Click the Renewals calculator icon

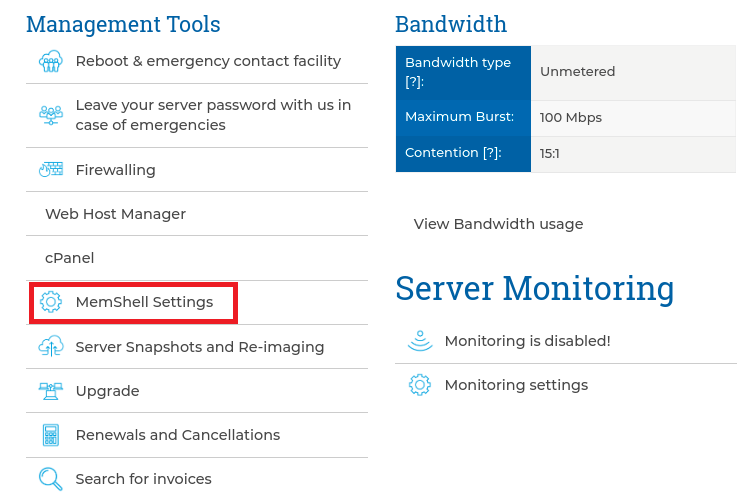pos(51,435)
